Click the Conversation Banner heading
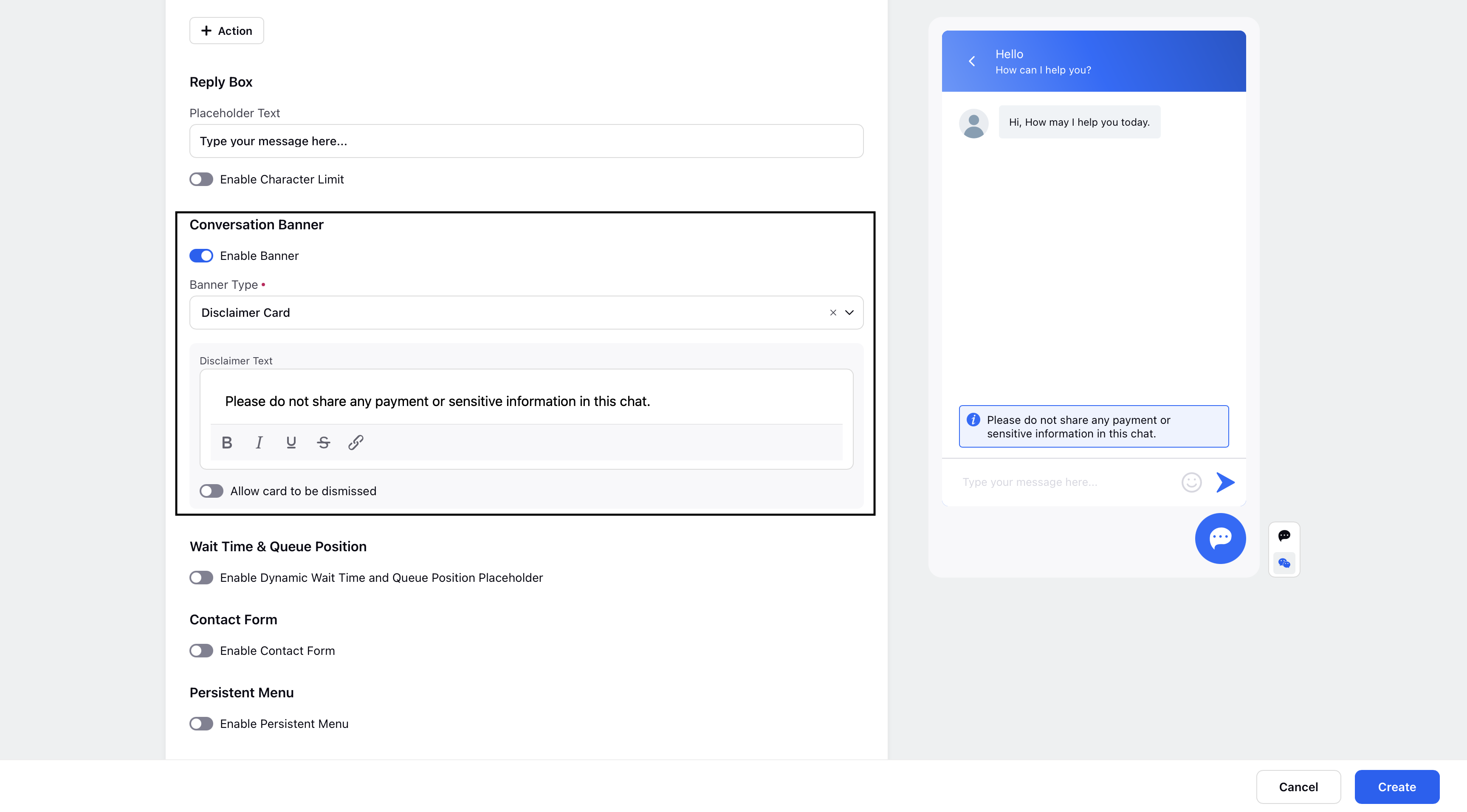The width and height of the screenshot is (1467, 812). coord(256,225)
